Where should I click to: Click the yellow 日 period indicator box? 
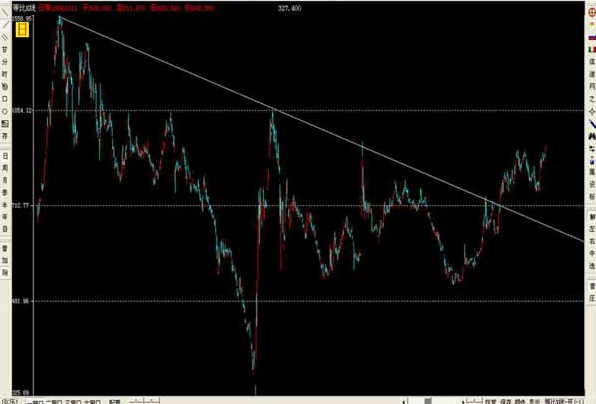point(22,29)
